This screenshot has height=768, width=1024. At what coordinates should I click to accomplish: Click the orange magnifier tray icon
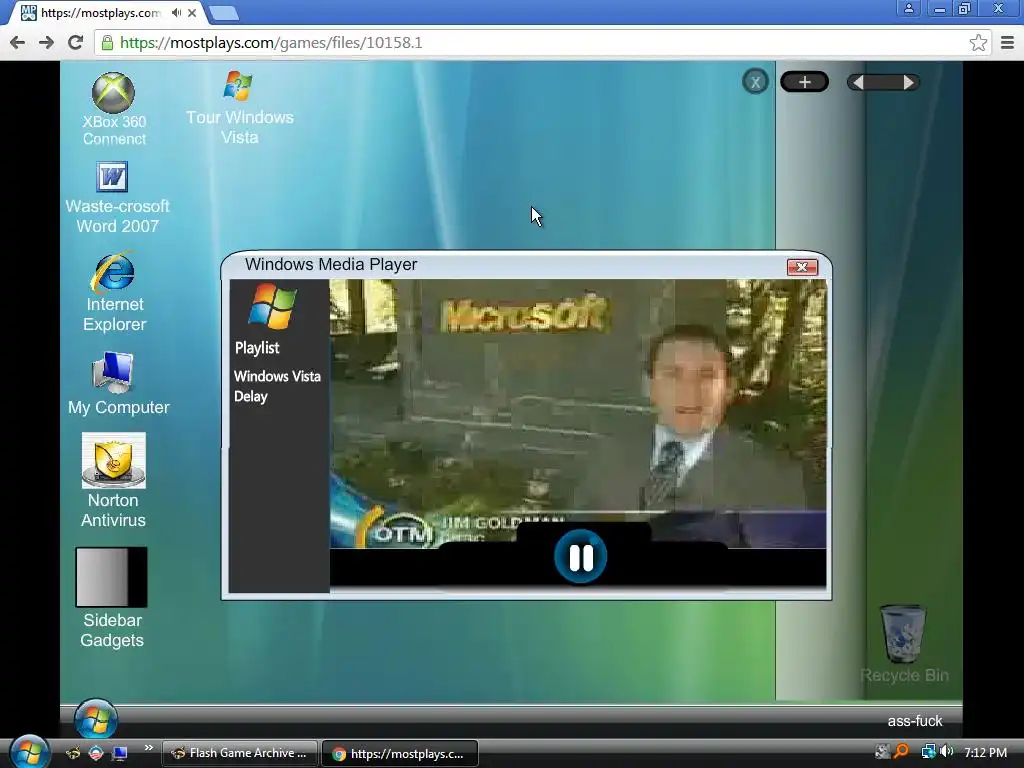click(x=902, y=752)
